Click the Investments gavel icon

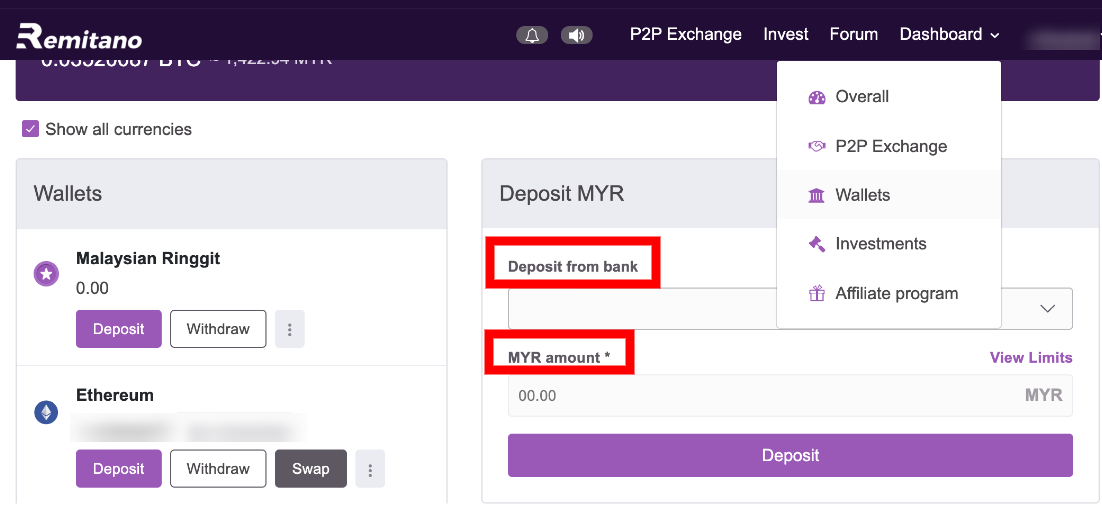(816, 244)
